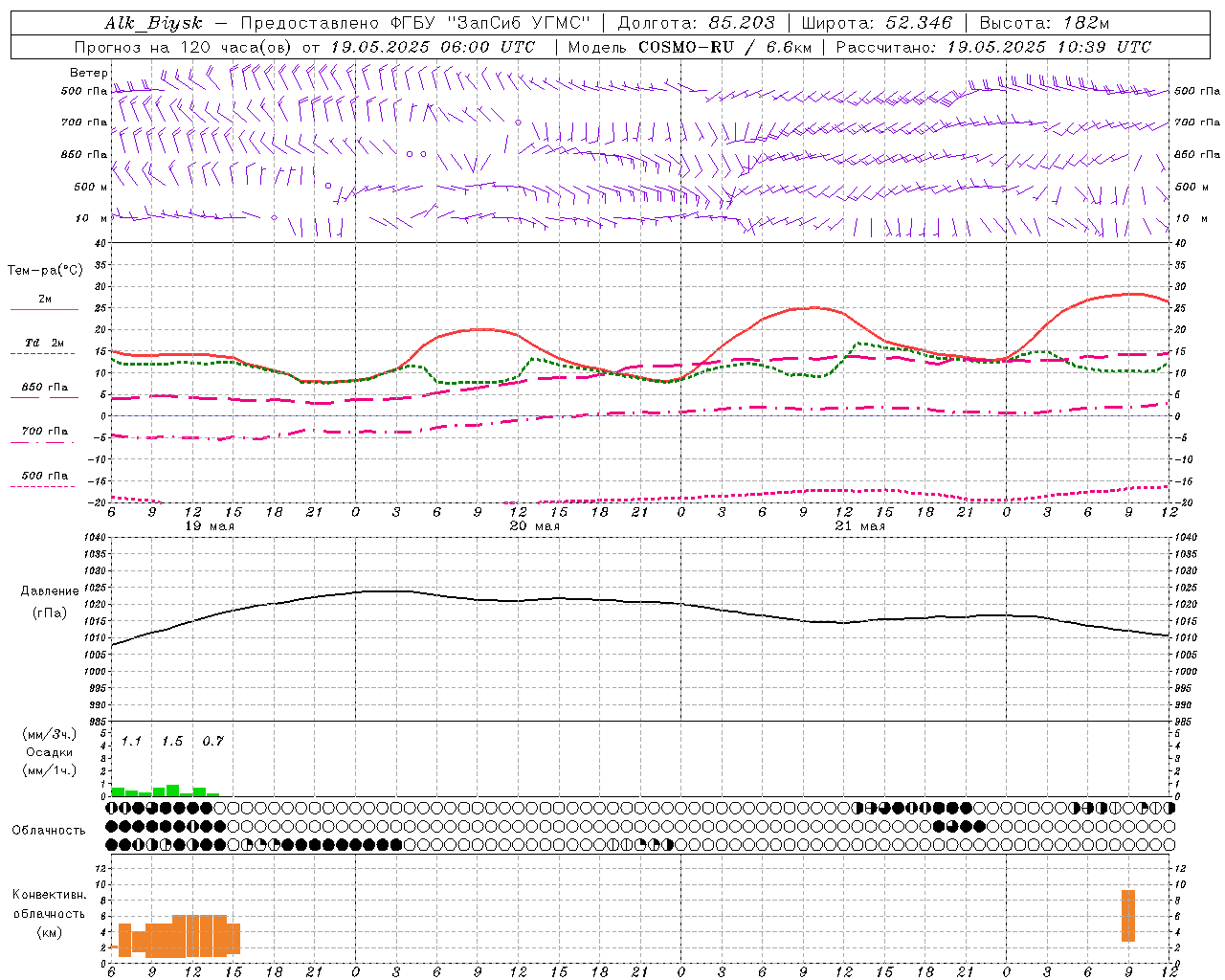Image resolution: width=1225 pixels, height=980 pixels.
Task: Select the "1.1" precipitation amount value
Action: (131, 742)
